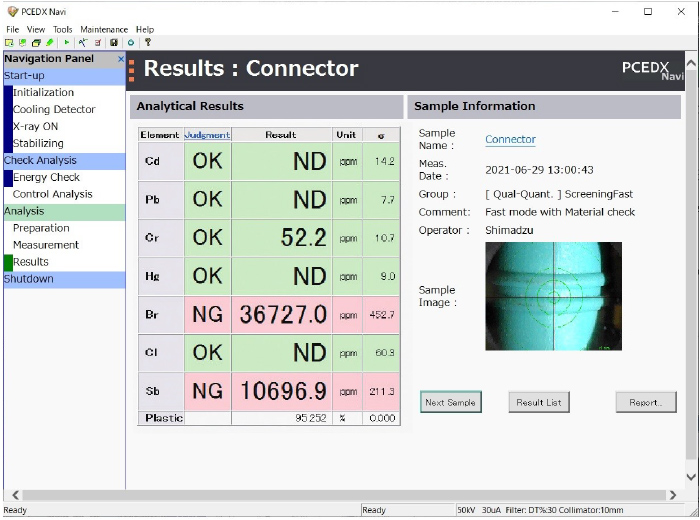Select Start-up section in Navigation Panel
700x520 pixels.
coord(64,76)
